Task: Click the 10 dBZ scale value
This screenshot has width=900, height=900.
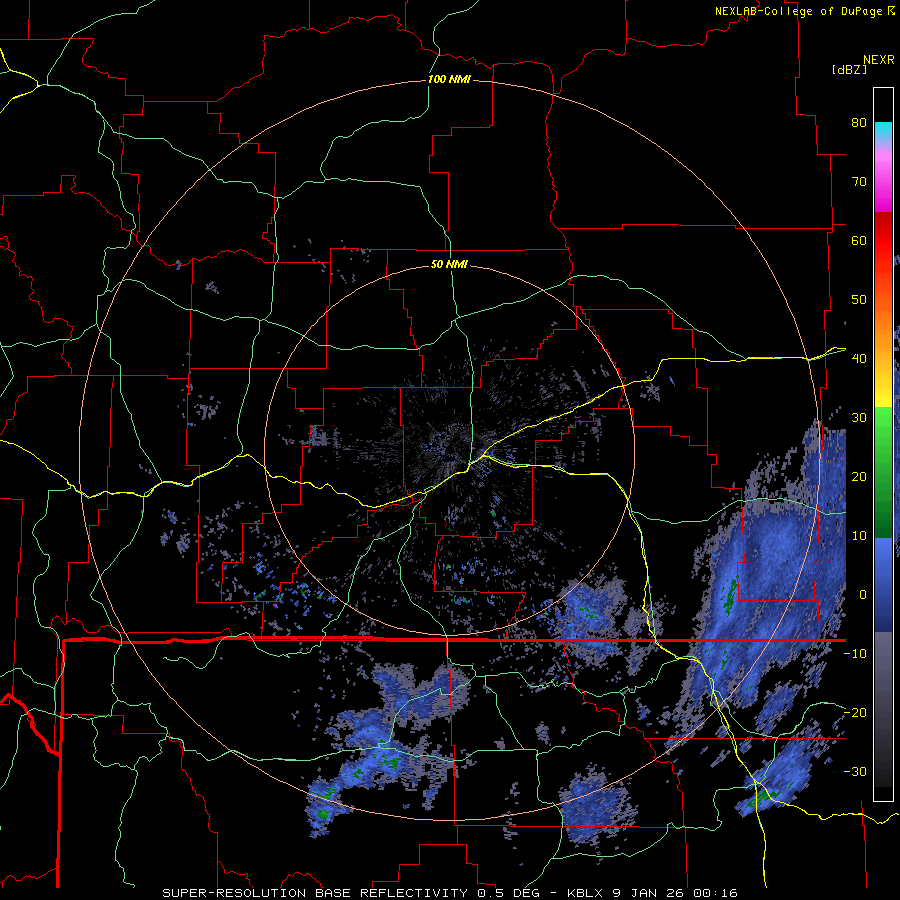Action: click(859, 536)
